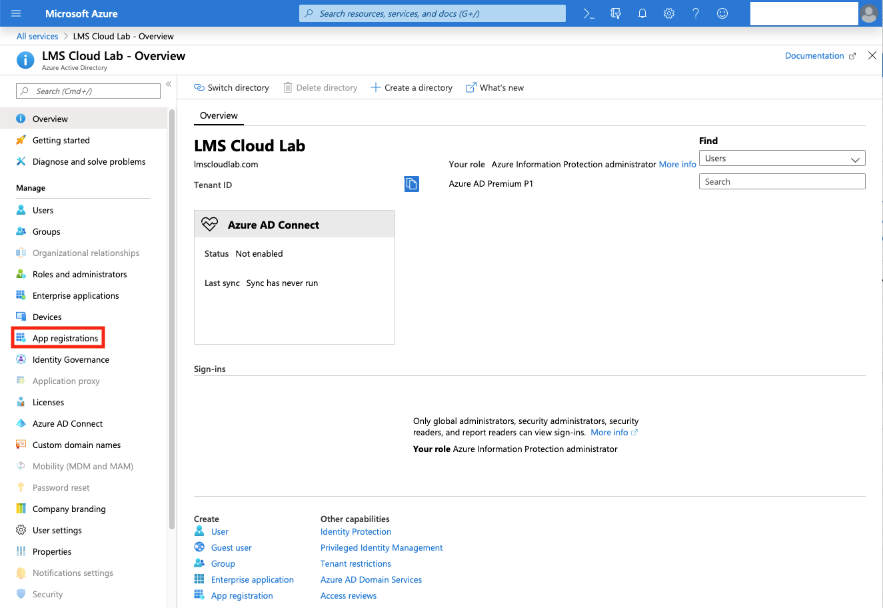Screen dimensions: 883x608
Task: Open the help question mark
Action: tap(695, 14)
